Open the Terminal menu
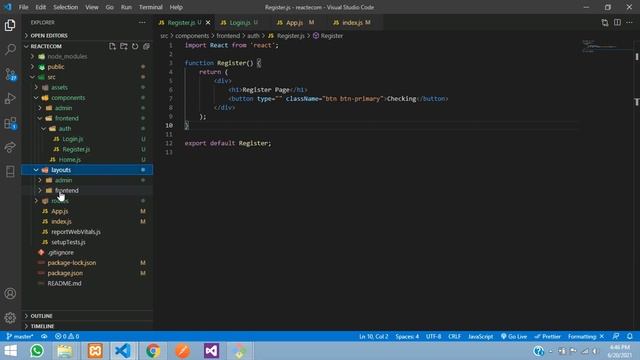 tap(151, 7)
